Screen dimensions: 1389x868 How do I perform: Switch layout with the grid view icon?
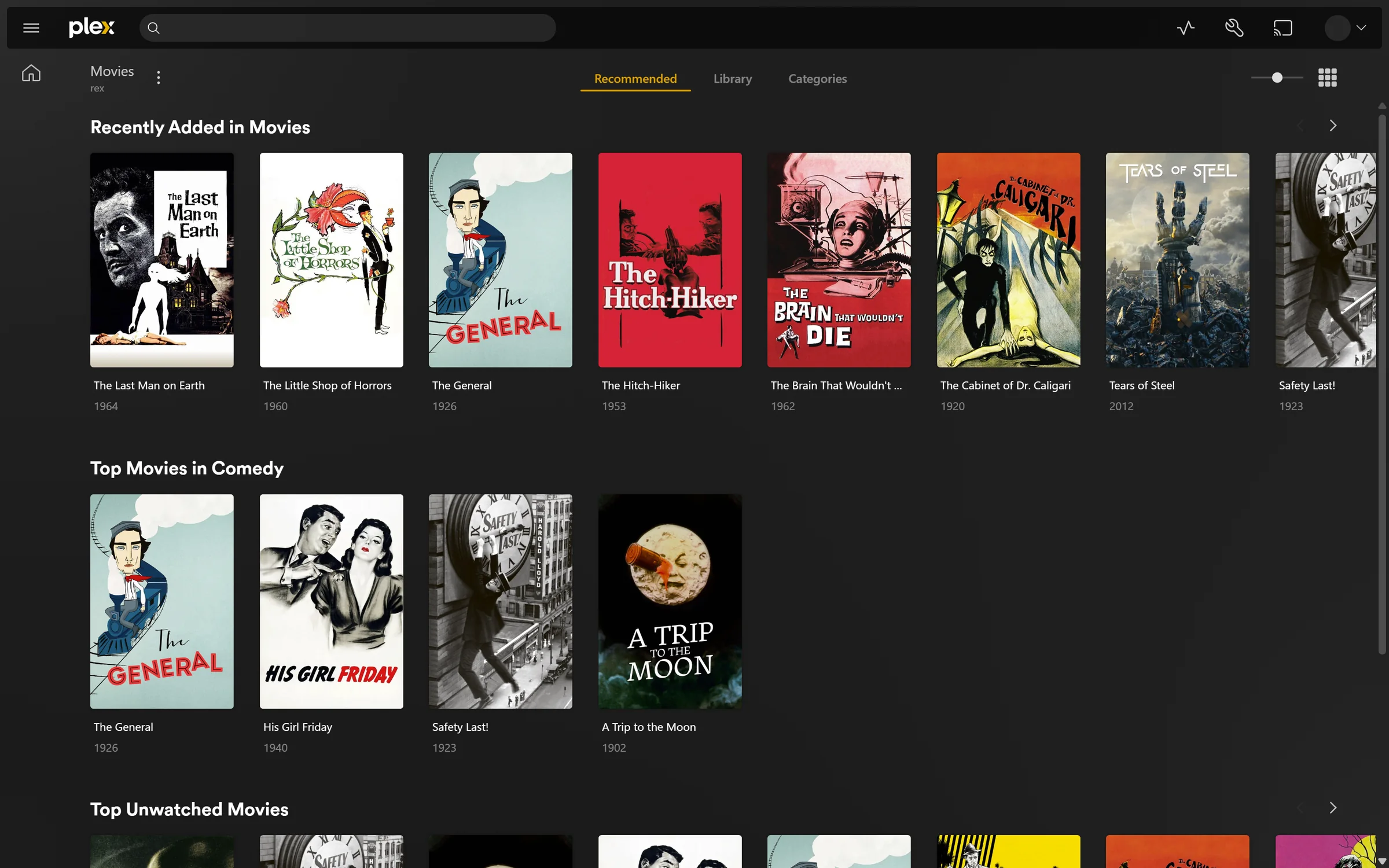pyautogui.click(x=1327, y=78)
